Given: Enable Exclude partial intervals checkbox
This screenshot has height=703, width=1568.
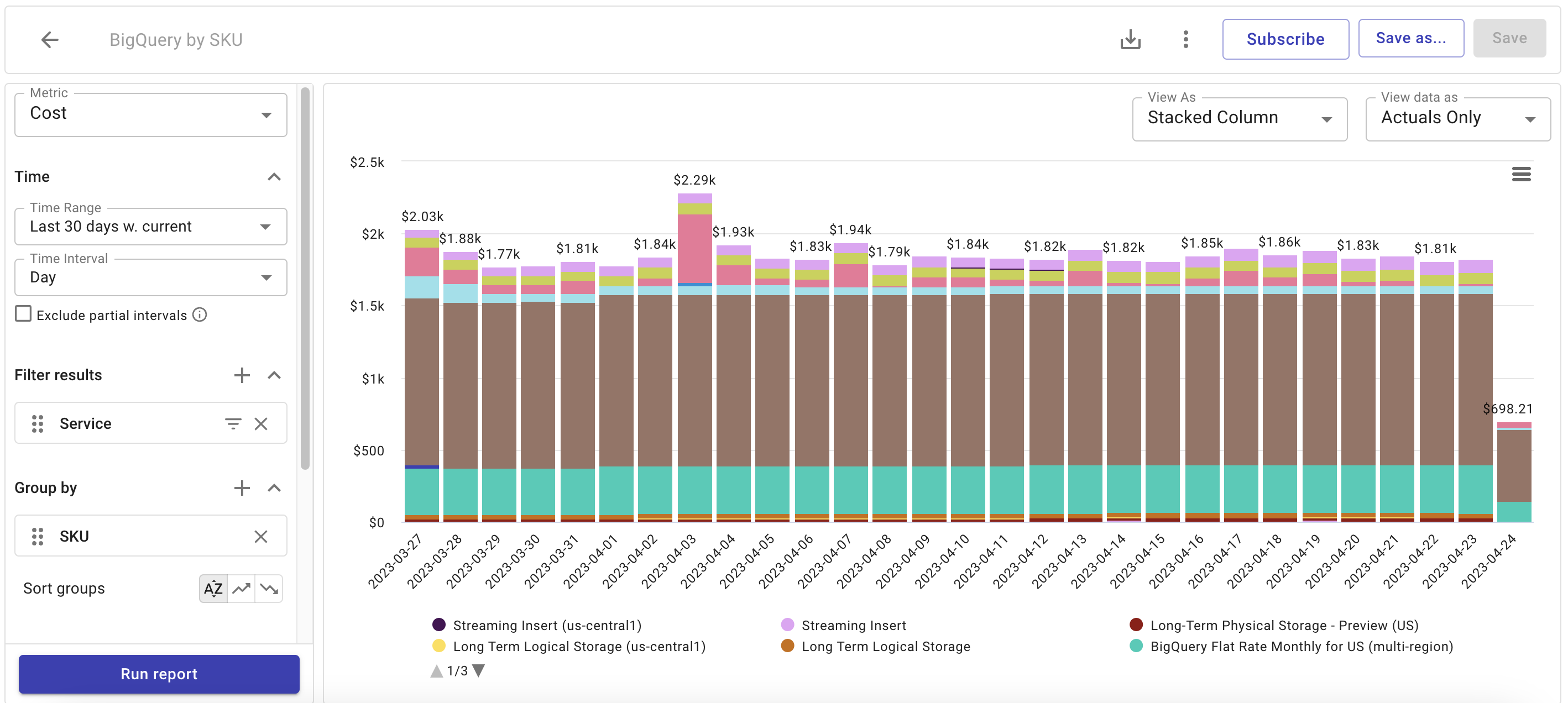Looking at the screenshot, I should pos(23,313).
